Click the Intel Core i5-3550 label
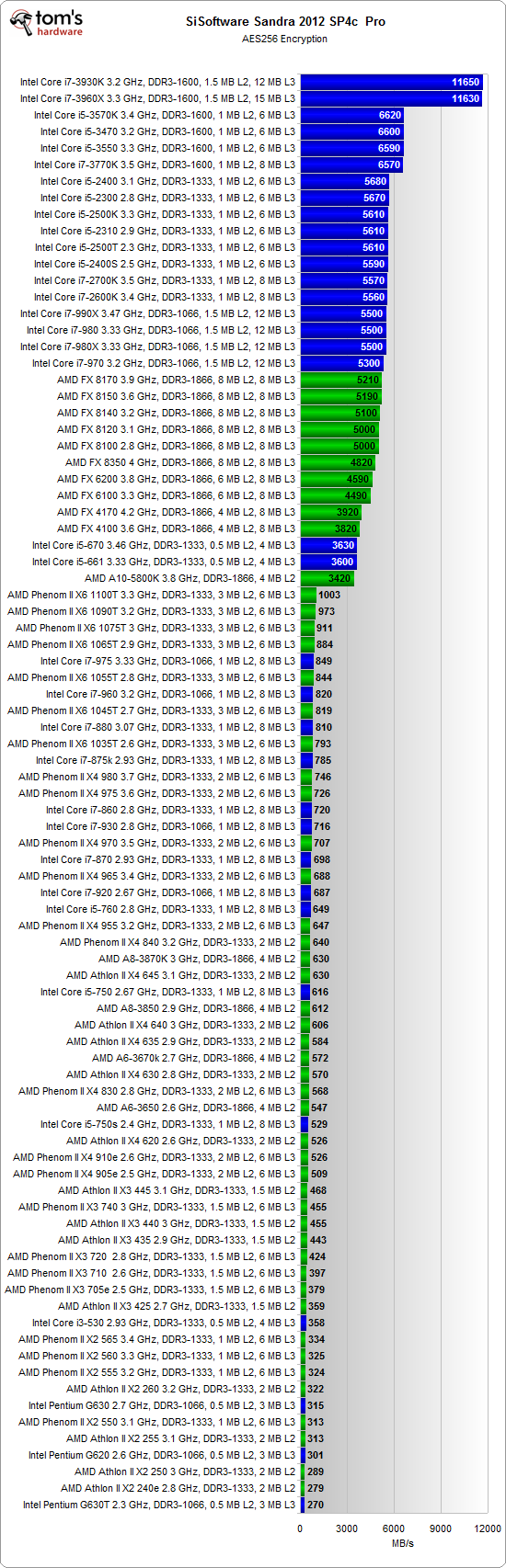Viewport: 506px width, 1568px height. click(167, 148)
